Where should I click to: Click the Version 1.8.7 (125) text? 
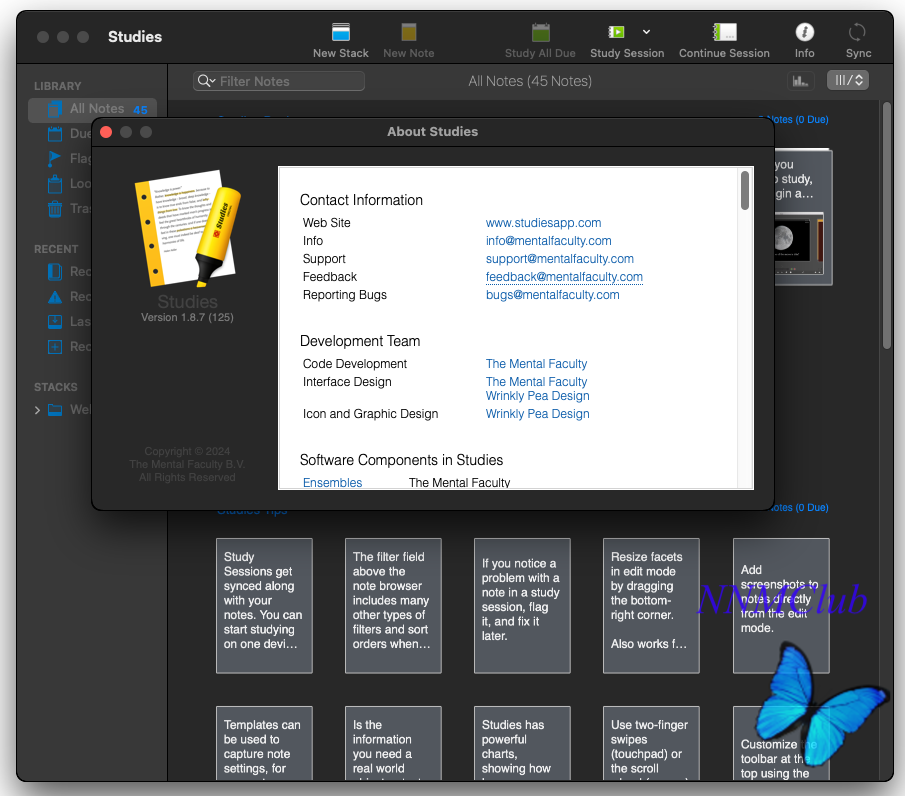[187, 317]
